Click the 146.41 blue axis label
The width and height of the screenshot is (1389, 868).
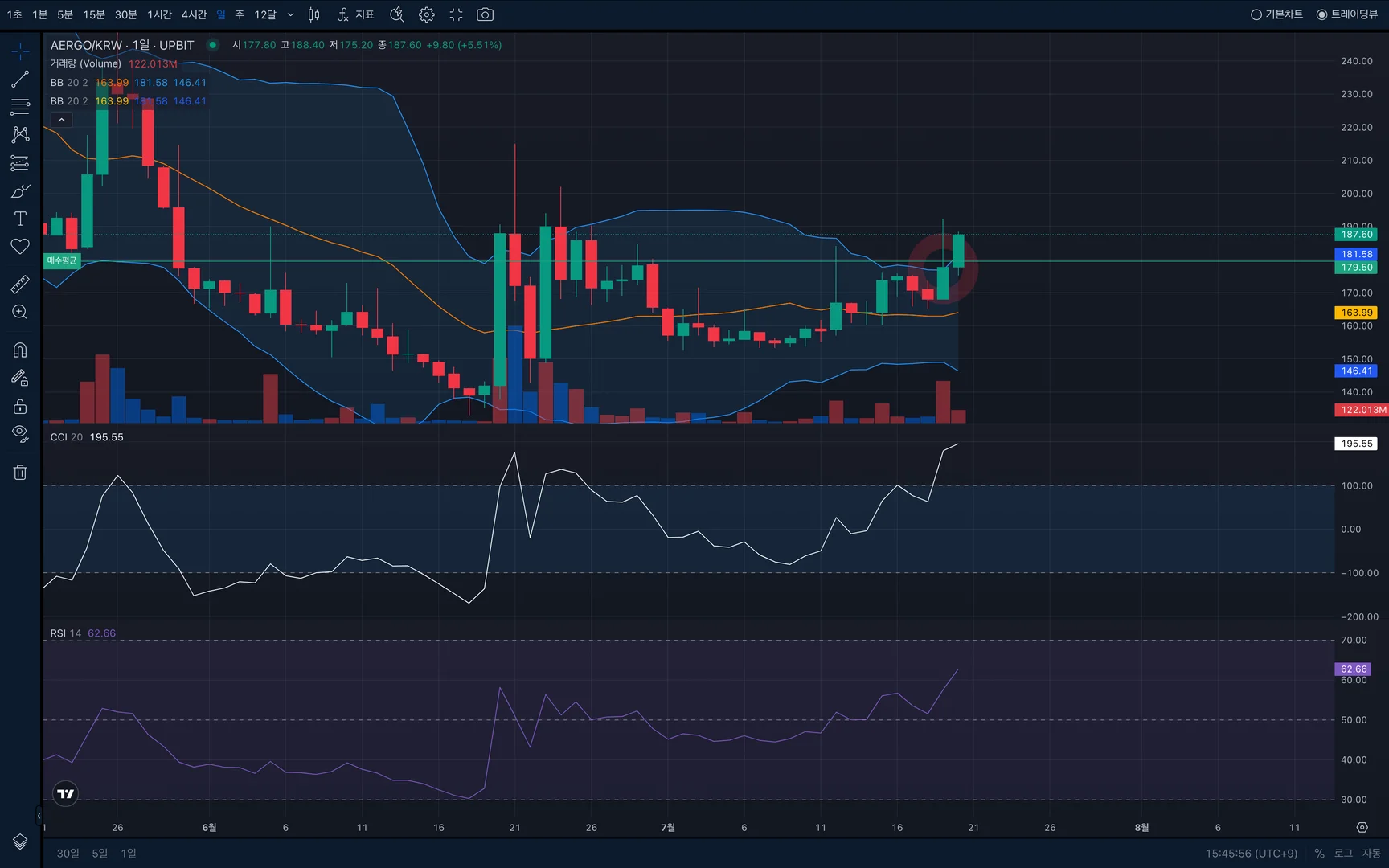[1357, 371]
